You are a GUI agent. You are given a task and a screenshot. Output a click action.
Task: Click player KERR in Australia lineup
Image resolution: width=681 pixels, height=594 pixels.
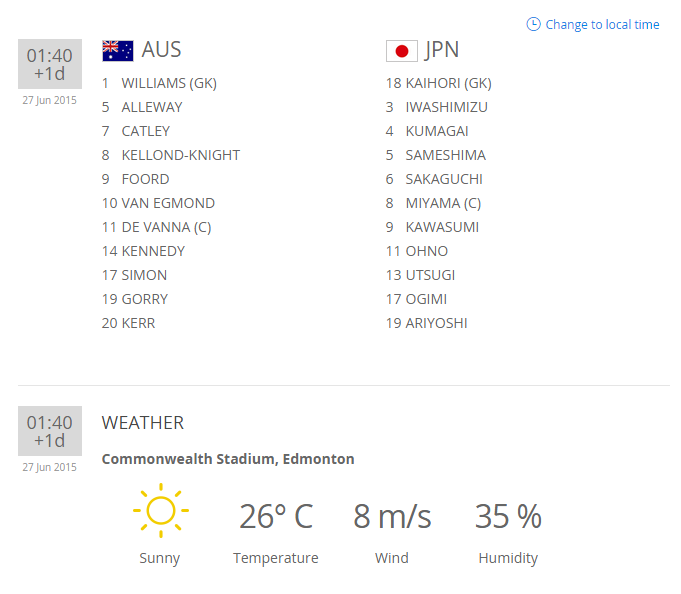click(x=138, y=323)
